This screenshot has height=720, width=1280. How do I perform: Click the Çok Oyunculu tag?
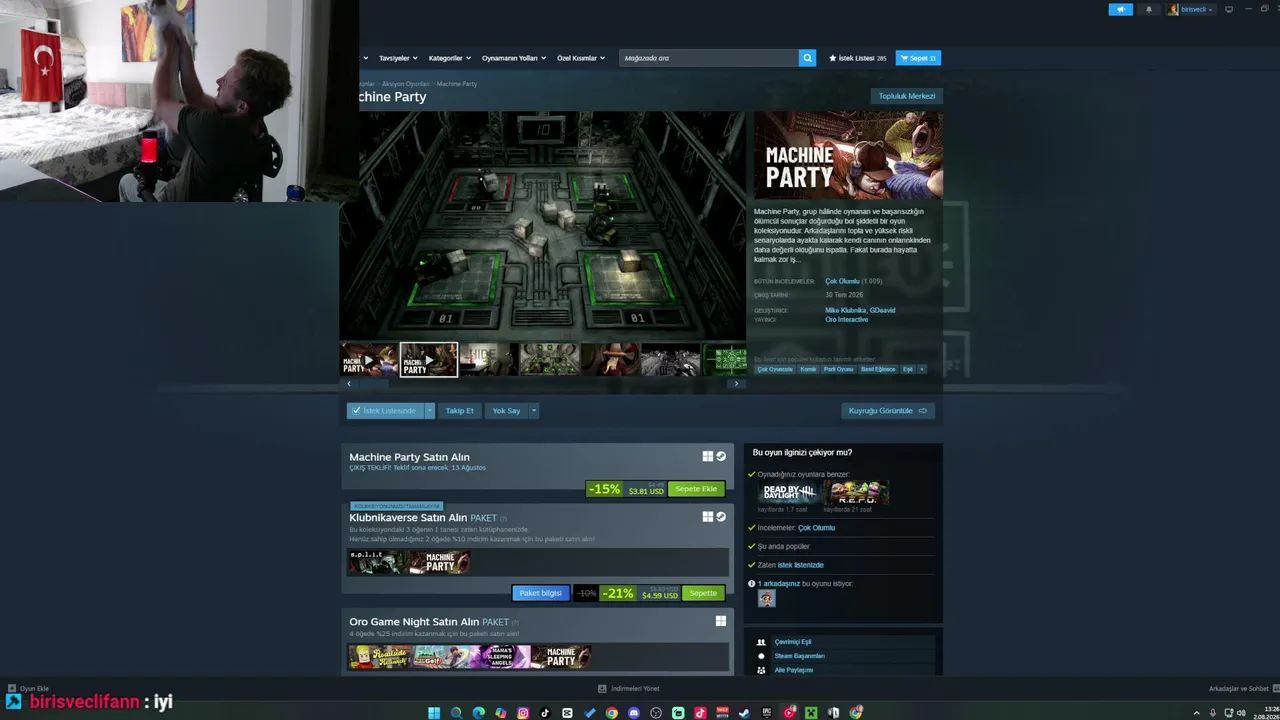coord(775,369)
